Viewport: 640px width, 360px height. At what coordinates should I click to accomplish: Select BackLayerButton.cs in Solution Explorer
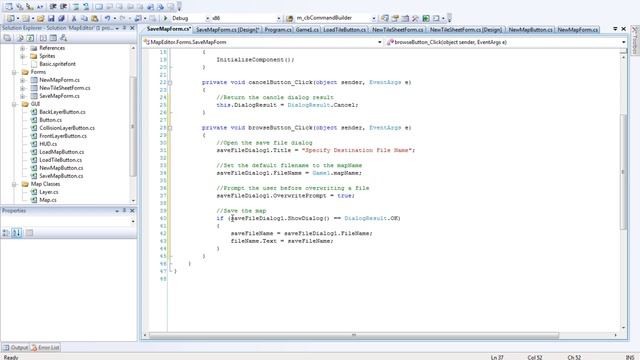coord(62,112)
